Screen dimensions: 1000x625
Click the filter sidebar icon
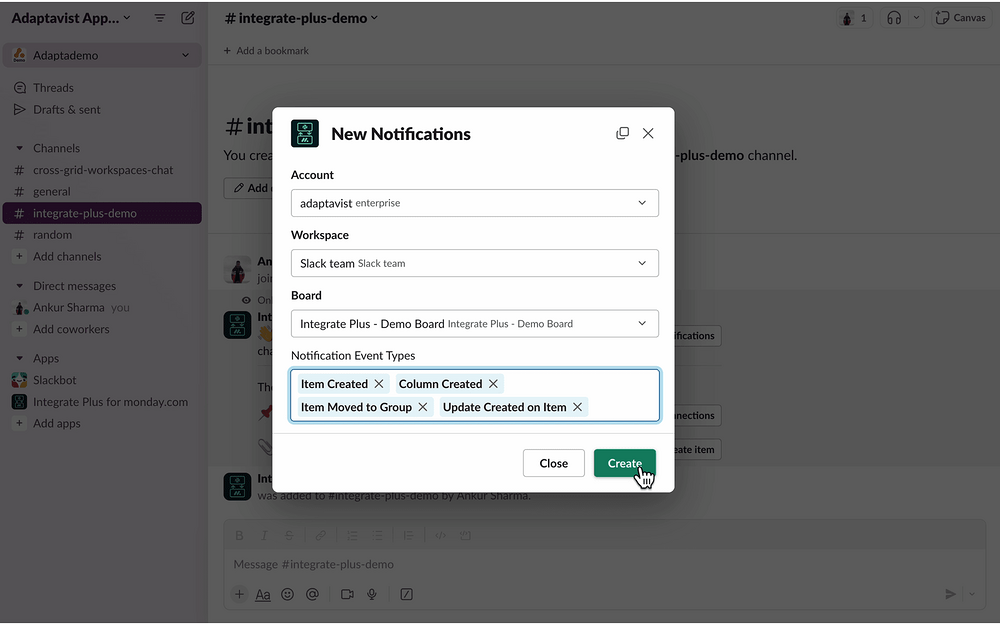point(160,18)
